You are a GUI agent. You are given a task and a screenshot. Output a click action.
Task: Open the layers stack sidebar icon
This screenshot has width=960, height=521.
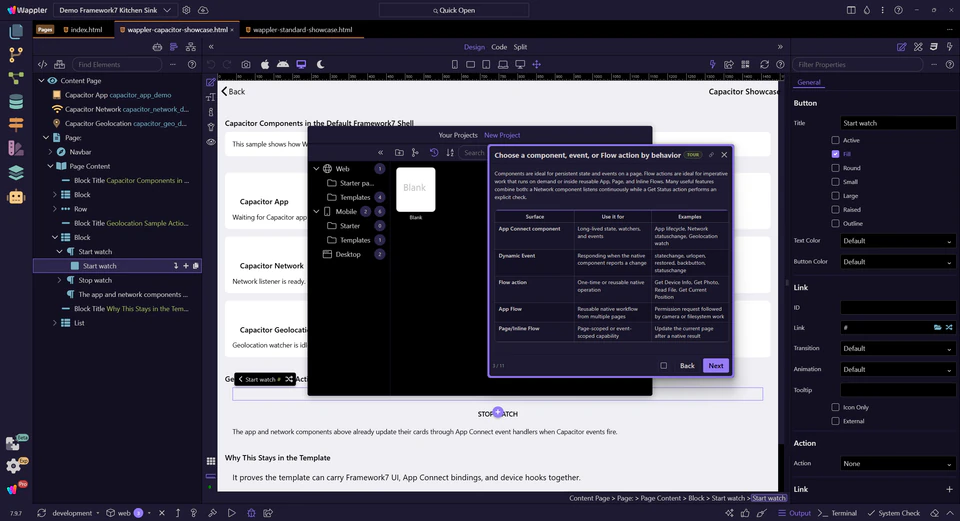click(x=16, y=173)
